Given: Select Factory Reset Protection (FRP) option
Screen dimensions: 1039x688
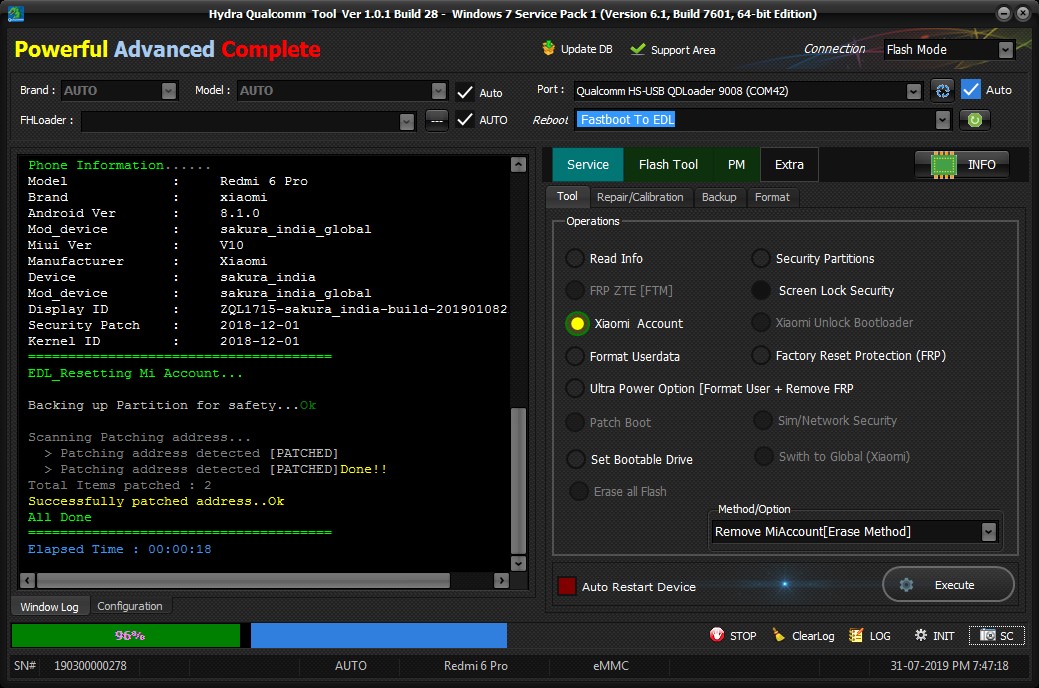Looking at the screenshot, I should [761, 355].
